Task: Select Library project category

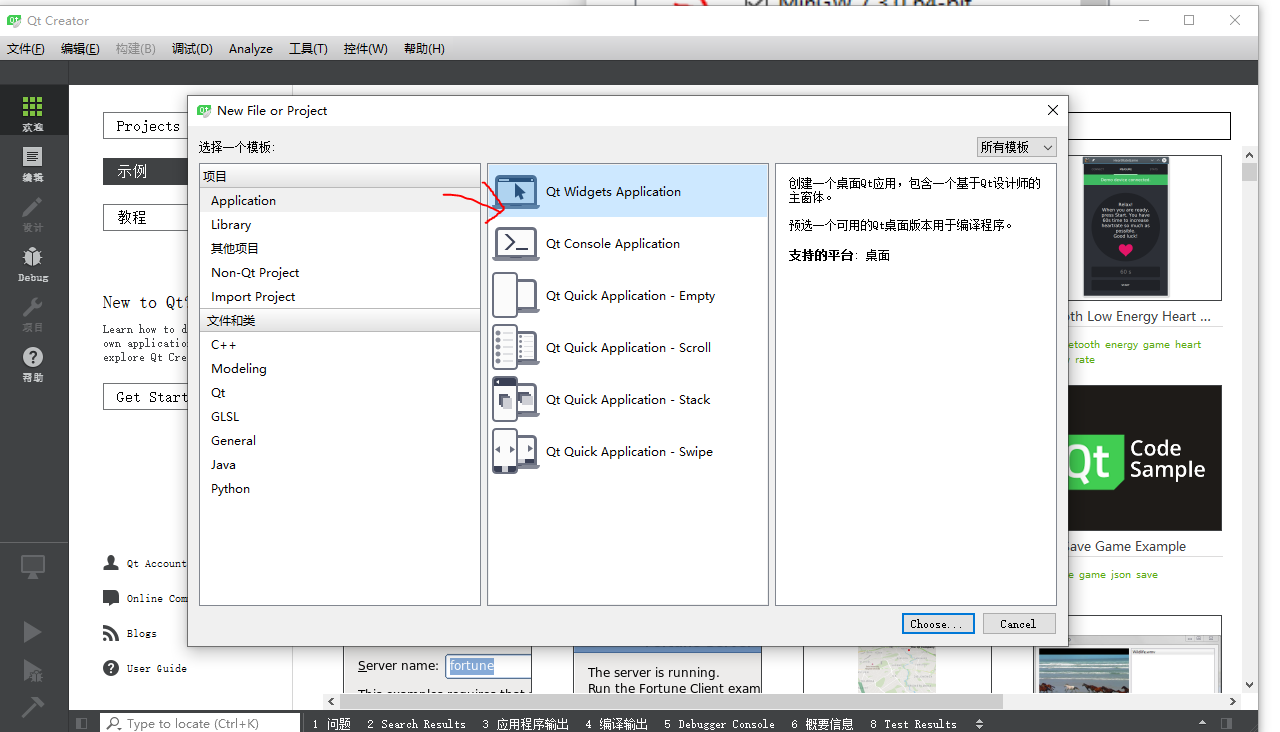Action: pos(340,225)
